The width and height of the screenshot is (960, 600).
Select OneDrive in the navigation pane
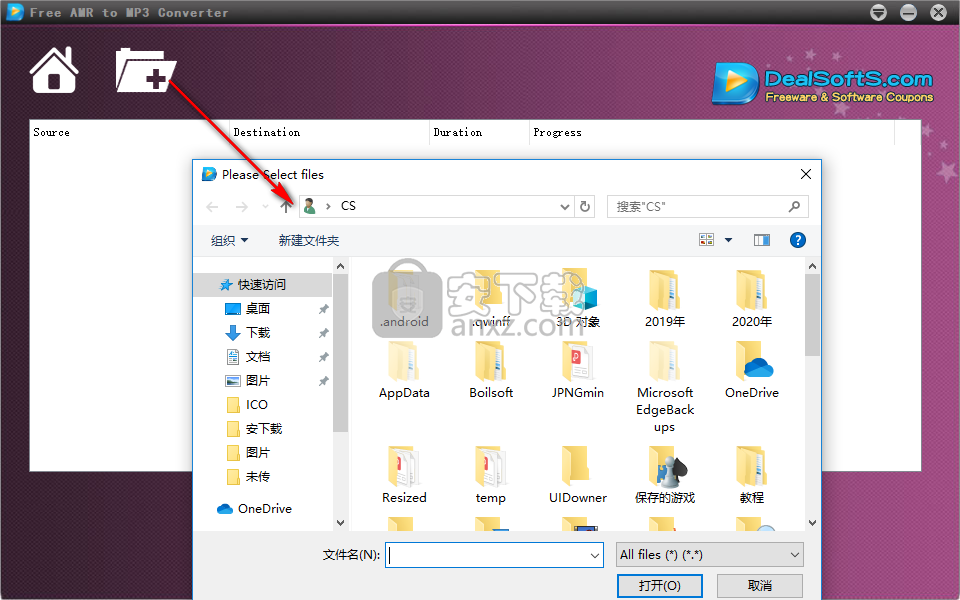264,508
